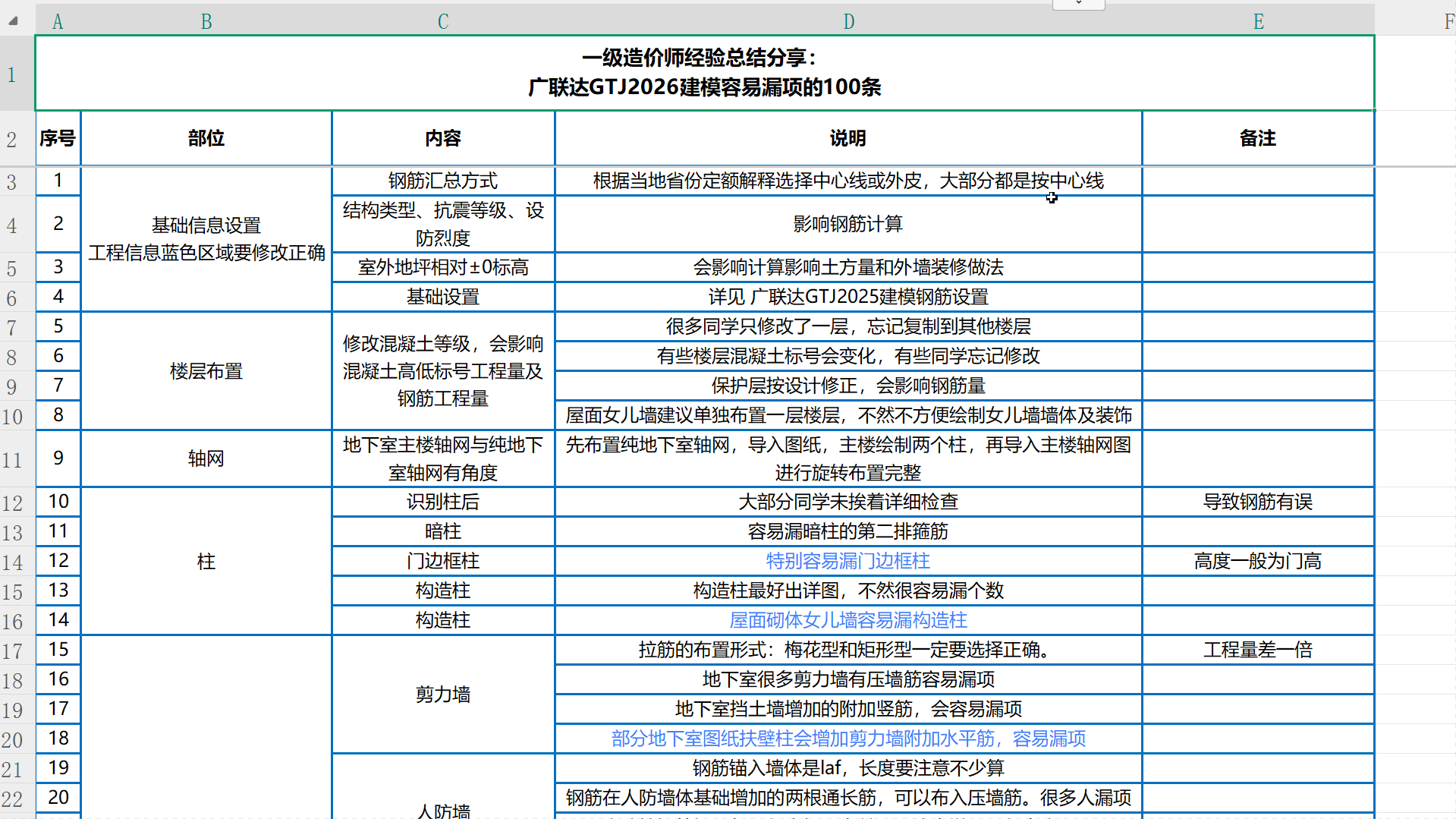Select the merged cell 楼层布置

pyautogui.click(x=206, y=371)
